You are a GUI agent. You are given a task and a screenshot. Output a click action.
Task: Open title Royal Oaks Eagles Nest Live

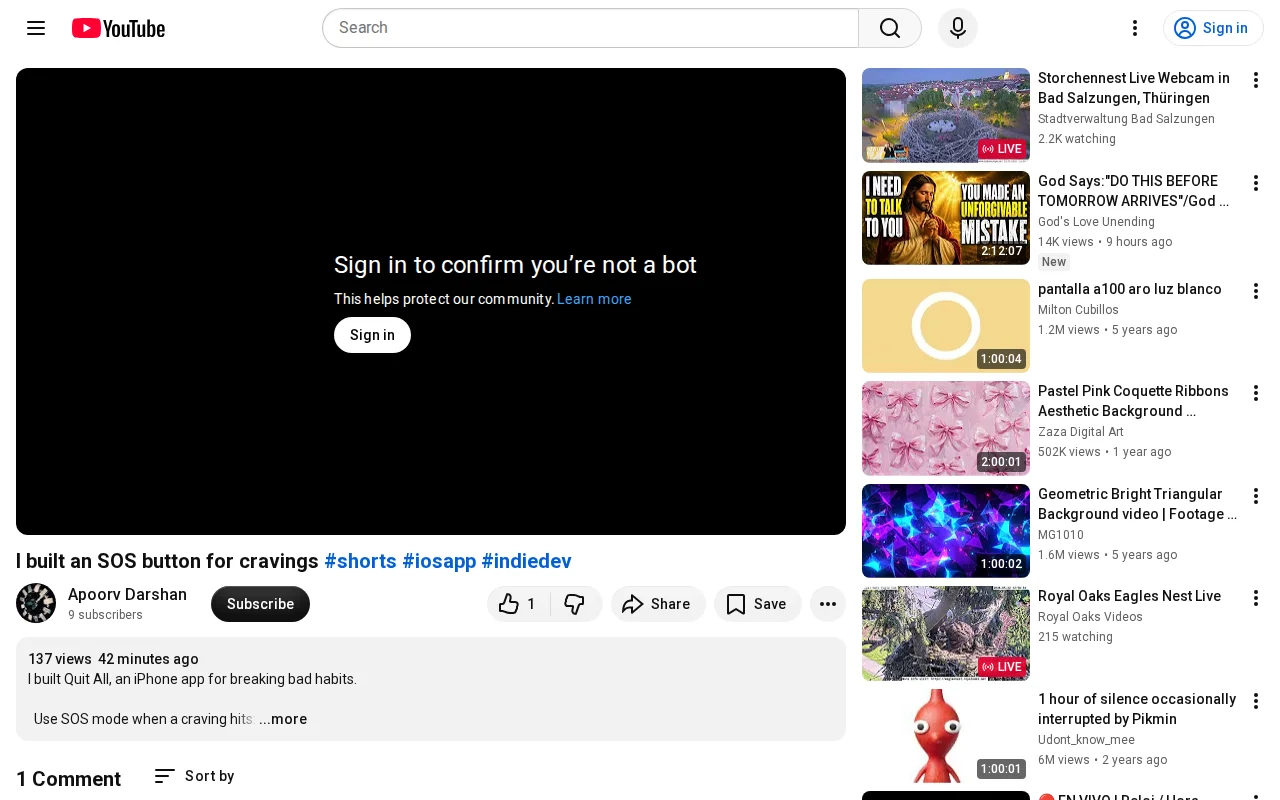pos(1129,596)
